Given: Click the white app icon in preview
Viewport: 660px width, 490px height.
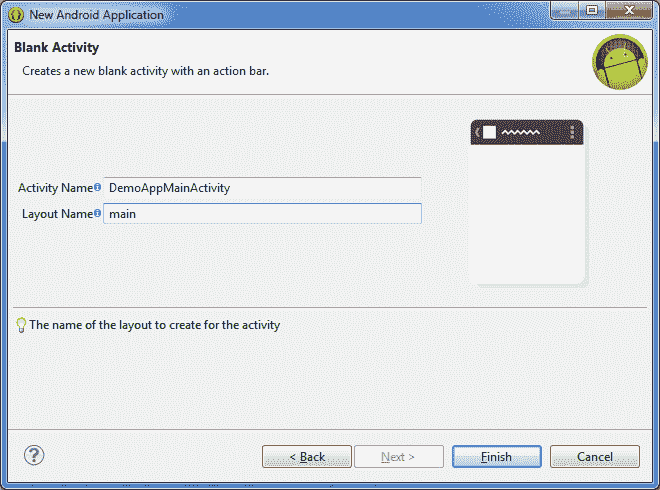Looking at the screenshot, I should (x=489, y=132).
